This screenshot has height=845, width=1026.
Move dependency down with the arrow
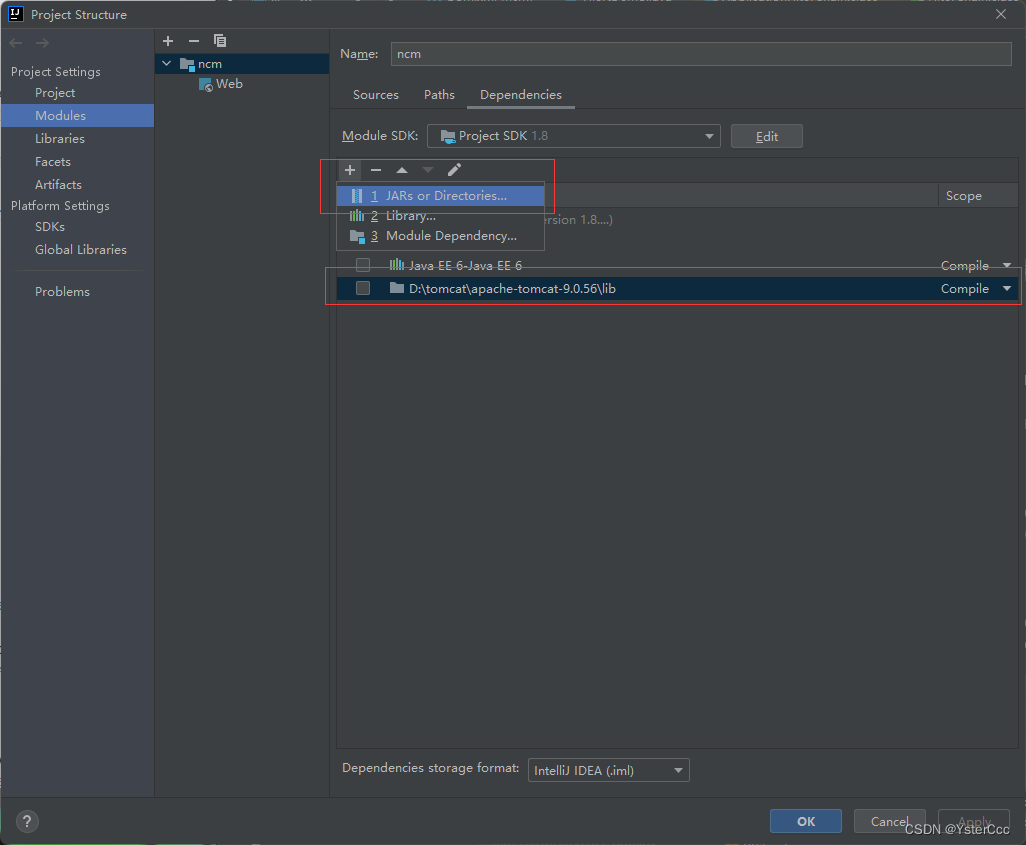pos(427,170)
